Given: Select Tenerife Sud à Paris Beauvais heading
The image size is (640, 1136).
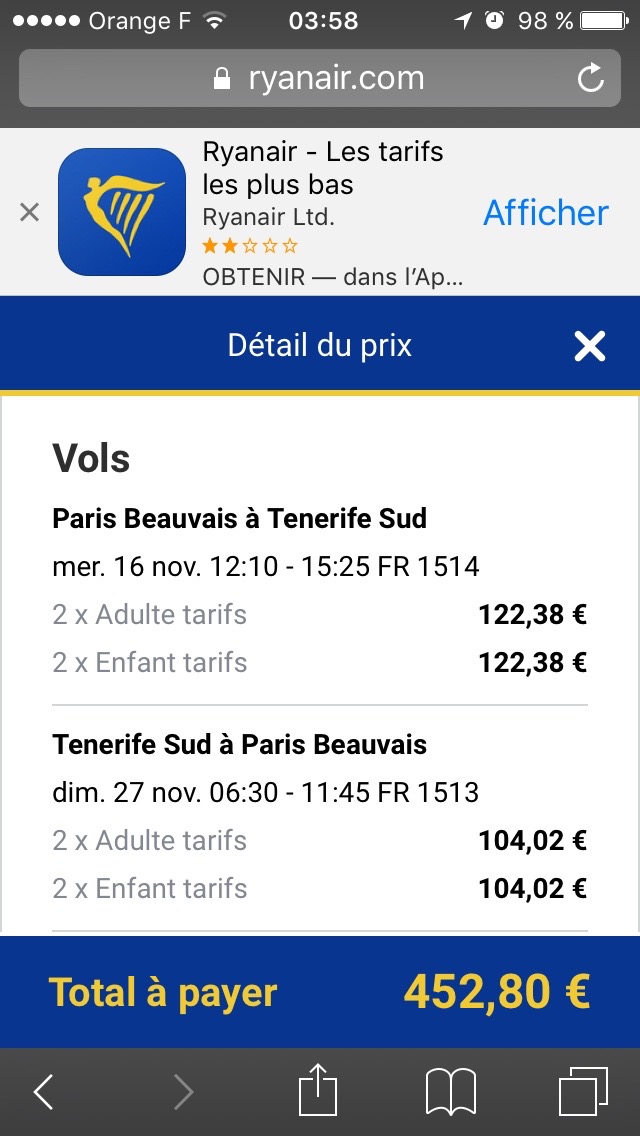Looking at the screenshot, I should 240,745.
